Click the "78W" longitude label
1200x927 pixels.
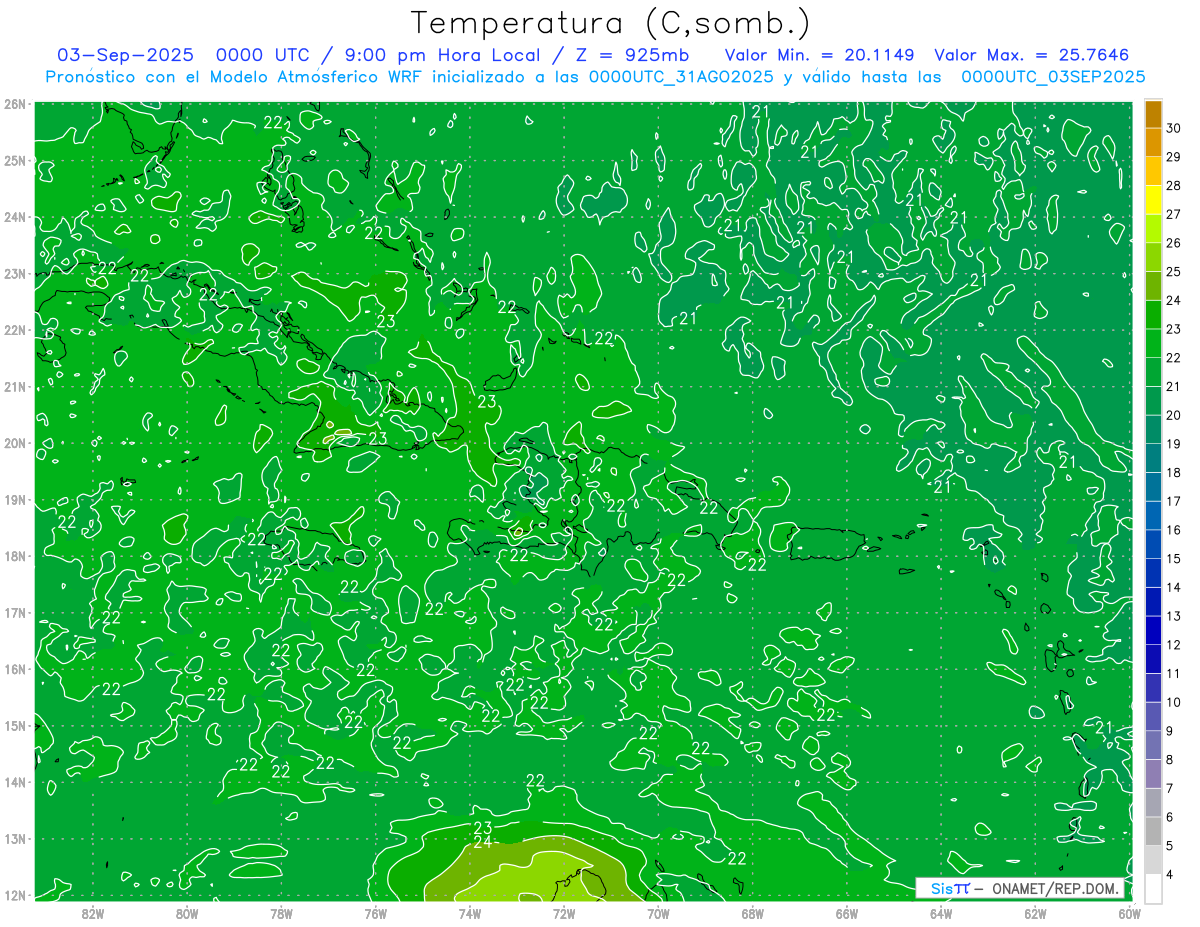[x=281, y=913]
